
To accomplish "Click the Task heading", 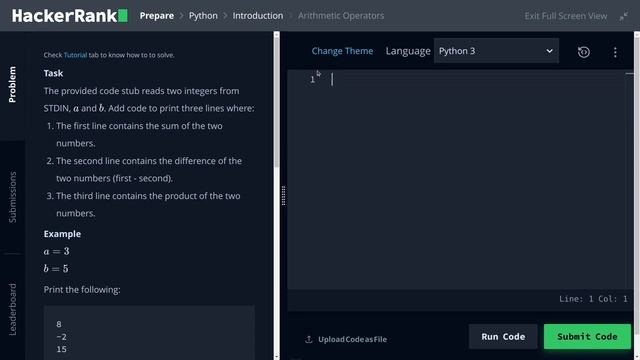I will [x=53, y=73].
